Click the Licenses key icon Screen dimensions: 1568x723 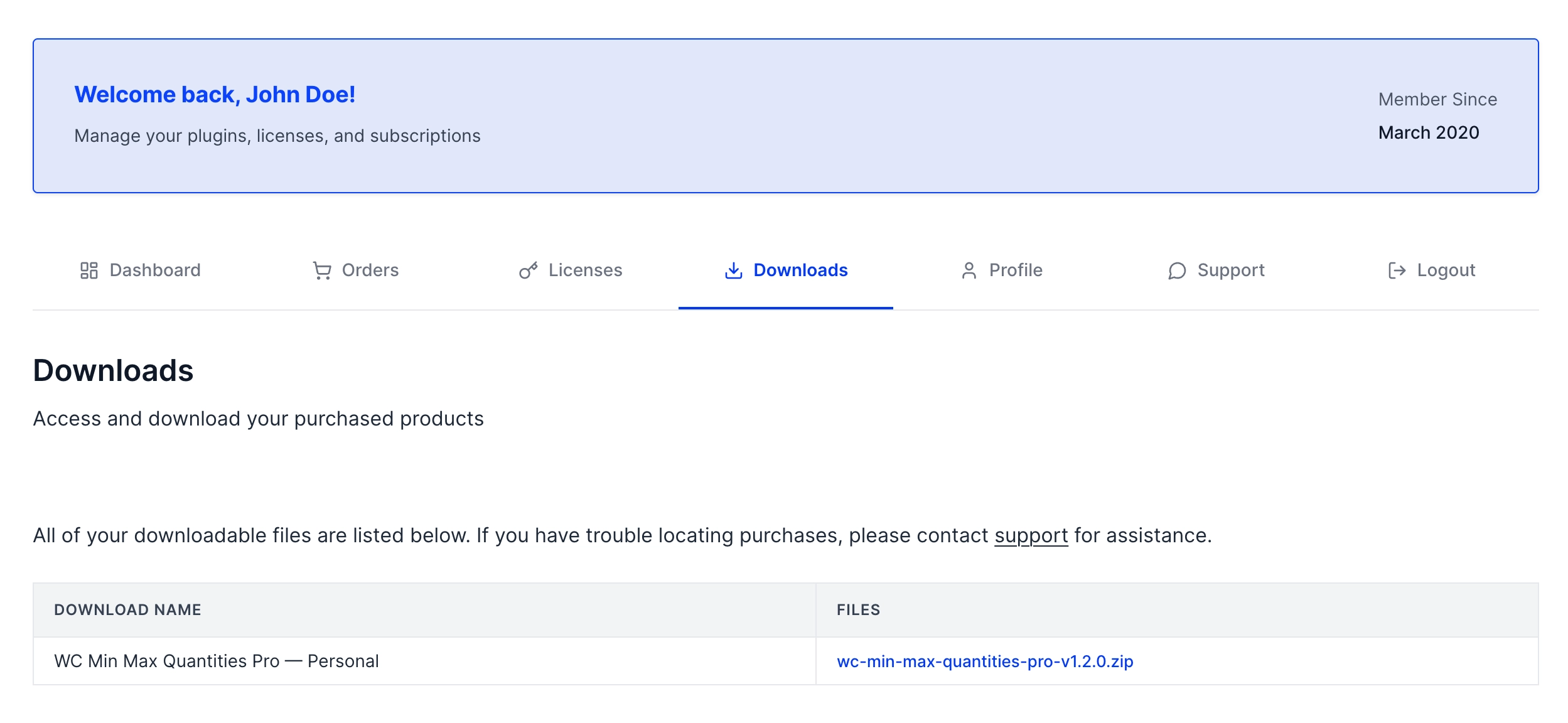529,270
